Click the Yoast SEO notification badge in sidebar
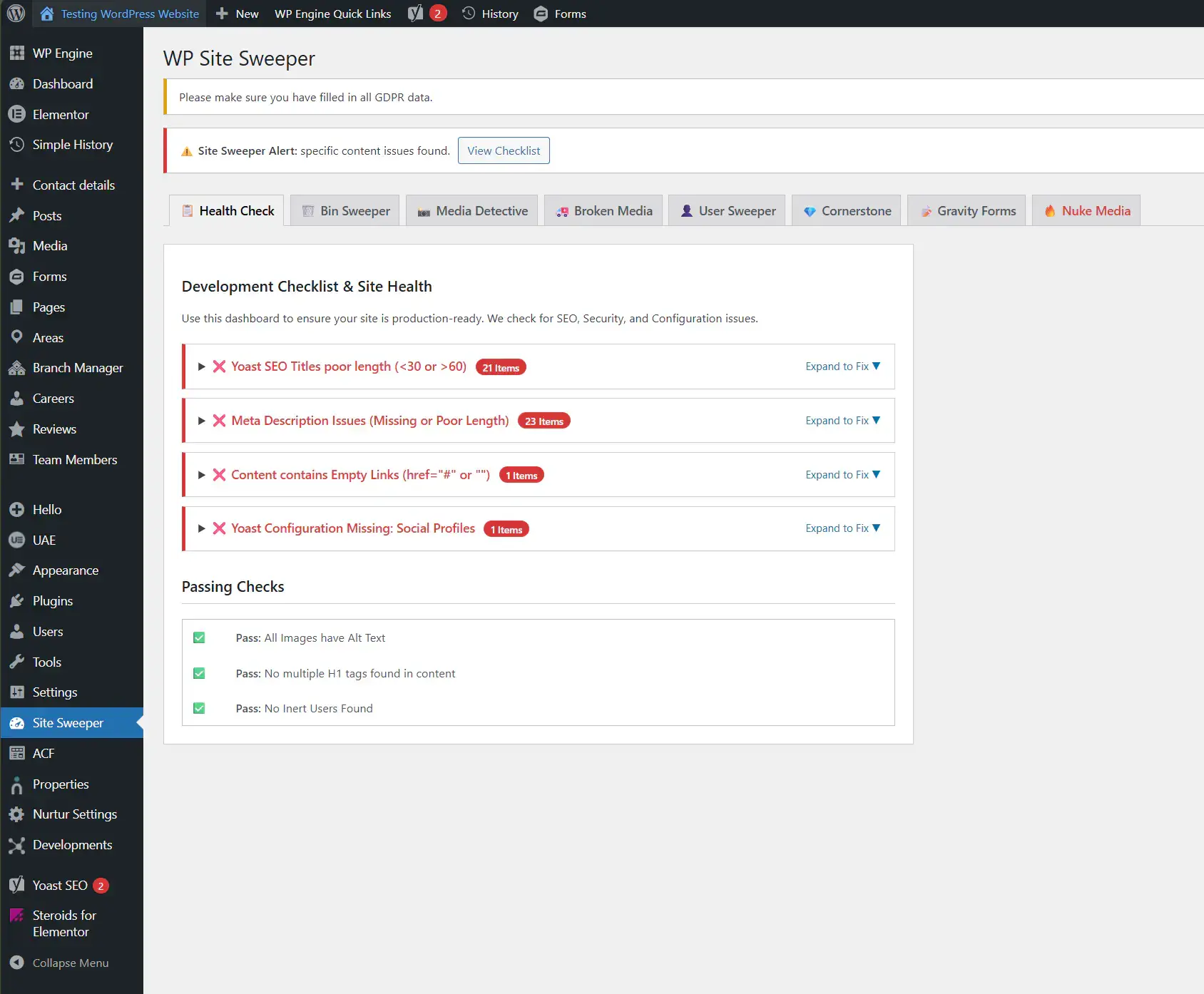The height and width of the screenshot is (994, 1204). click(x=101, y=886)
